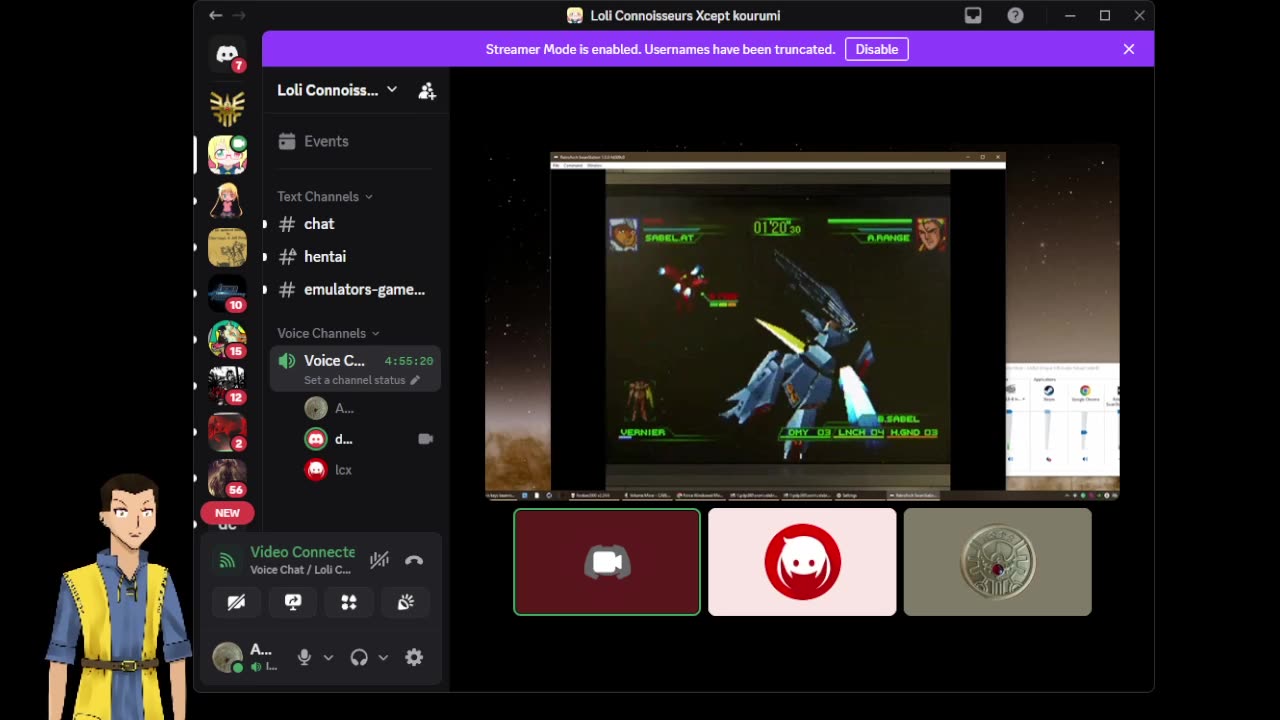Image resolution: width=1280 pixels, height=720 pixels.
Task: Collapse the Text Channels category
Action: point(324,196)
